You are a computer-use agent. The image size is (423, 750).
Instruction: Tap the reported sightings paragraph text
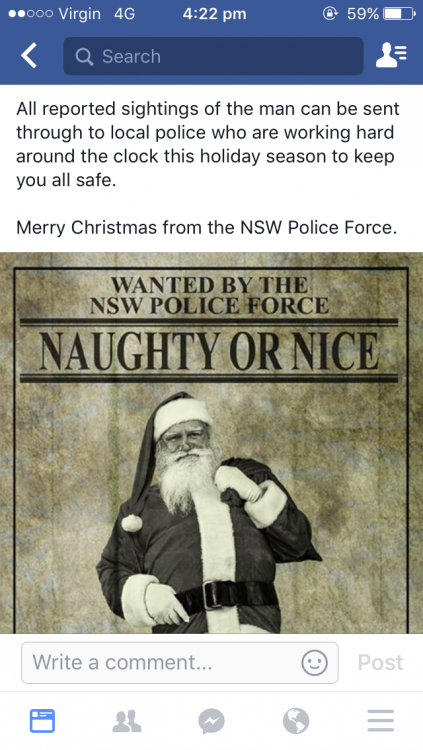click(x=208, y=144)
